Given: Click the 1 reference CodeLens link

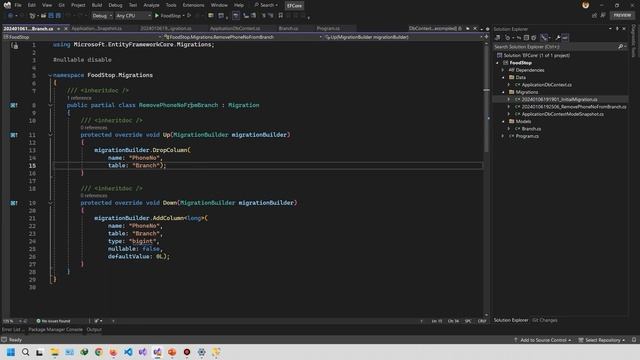Looking at the screenshot, I should coord(79,98).
